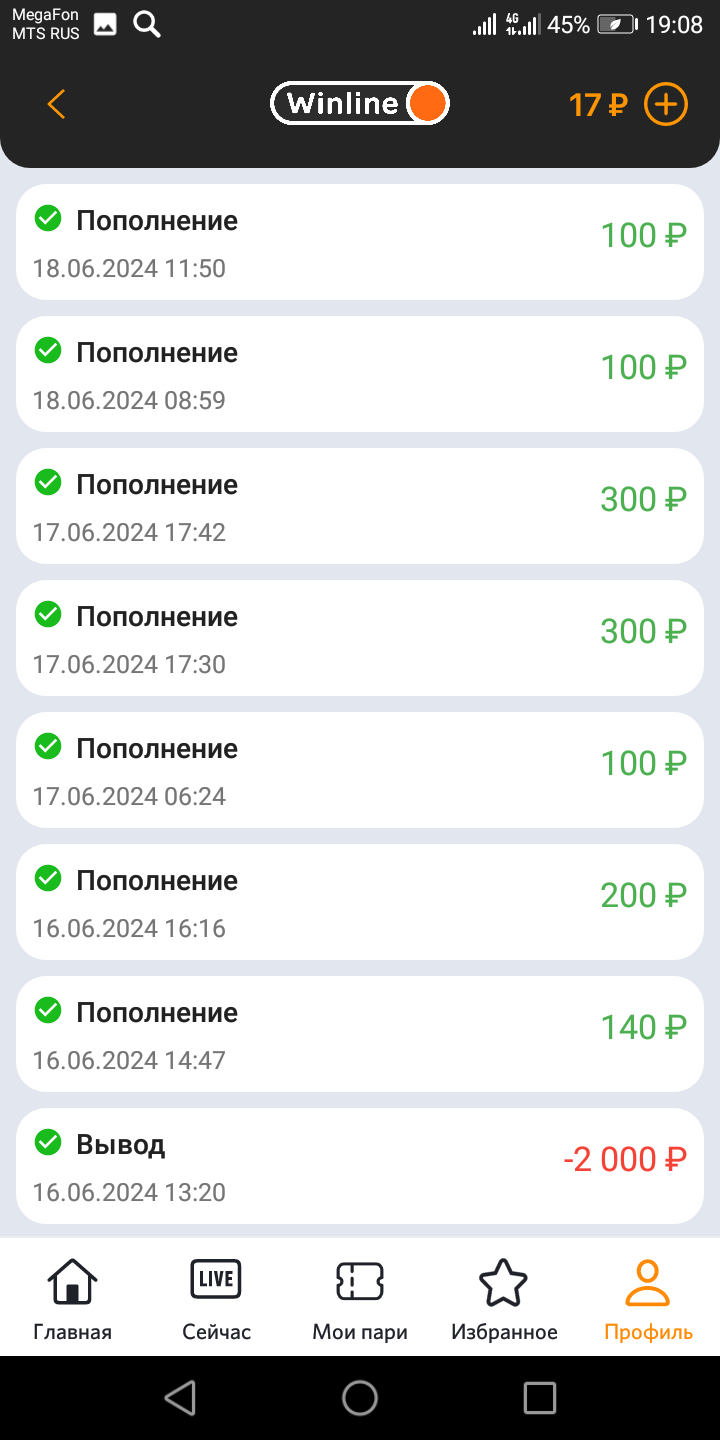Open the 17.06.2024 06:24 deposit entry

[x=360, y=770]
